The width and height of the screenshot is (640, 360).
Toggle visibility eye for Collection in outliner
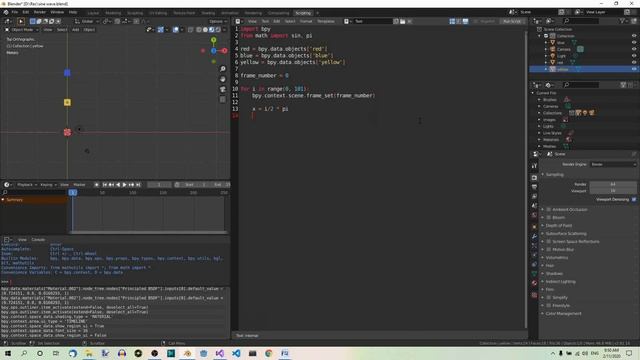[634, 36]
